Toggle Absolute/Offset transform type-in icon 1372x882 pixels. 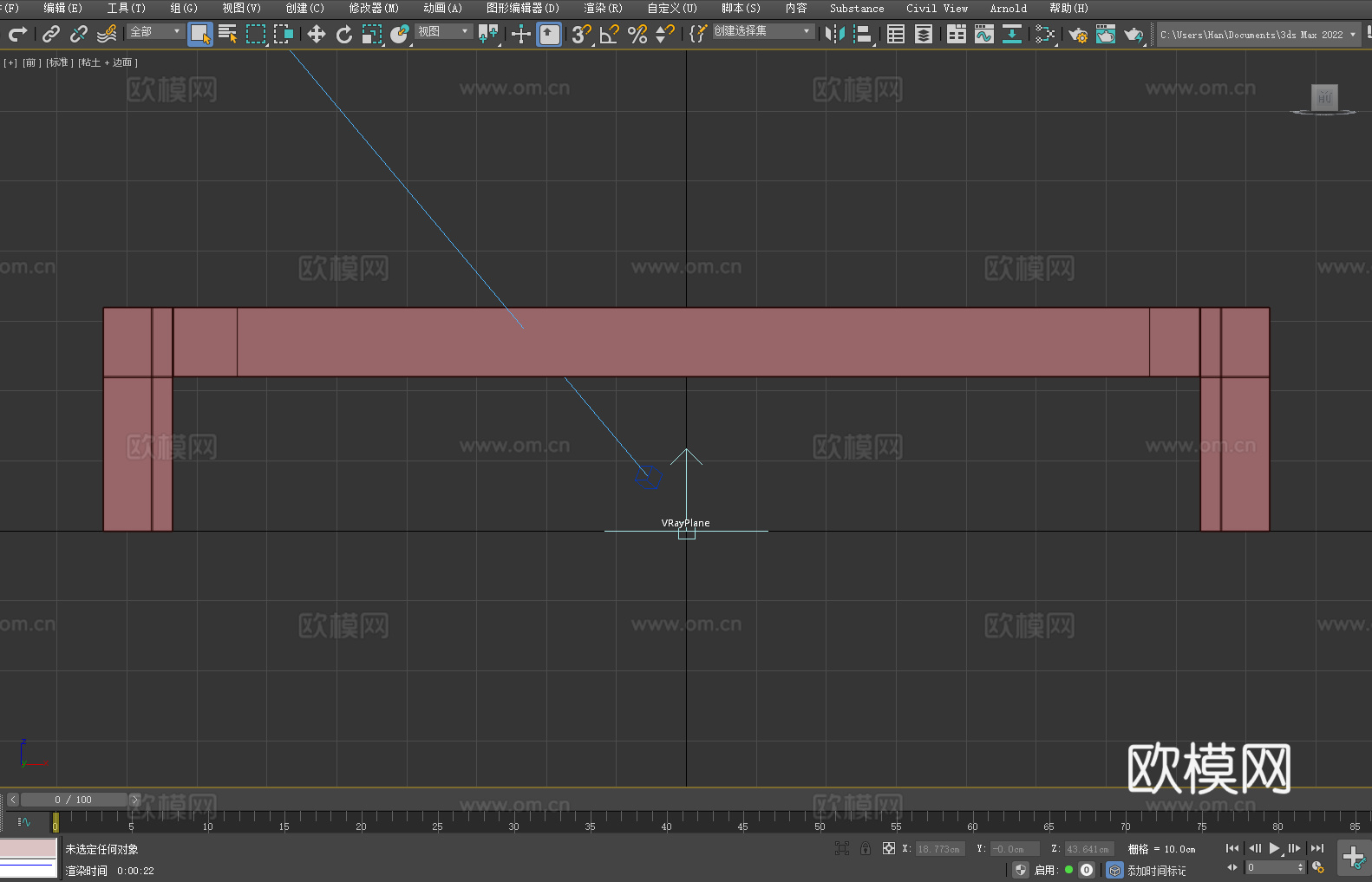tap(889, 848)
